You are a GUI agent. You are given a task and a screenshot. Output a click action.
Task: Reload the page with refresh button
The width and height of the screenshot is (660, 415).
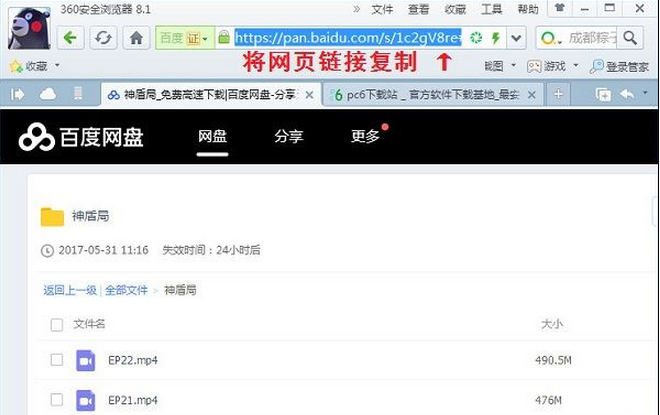pyautogui.click(x=103, y=38)
